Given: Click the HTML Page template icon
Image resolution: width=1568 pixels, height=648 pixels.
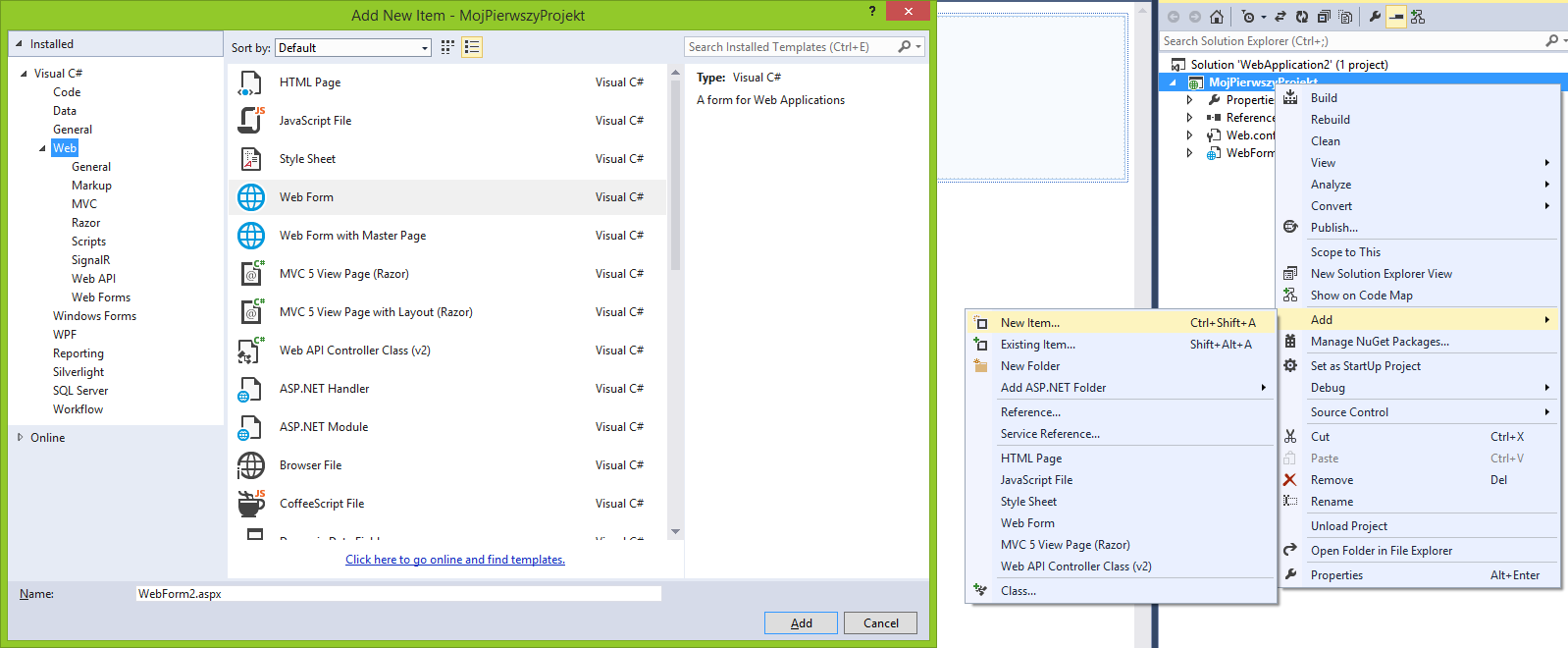Looking at the screenshot, I should pos(251,82).
